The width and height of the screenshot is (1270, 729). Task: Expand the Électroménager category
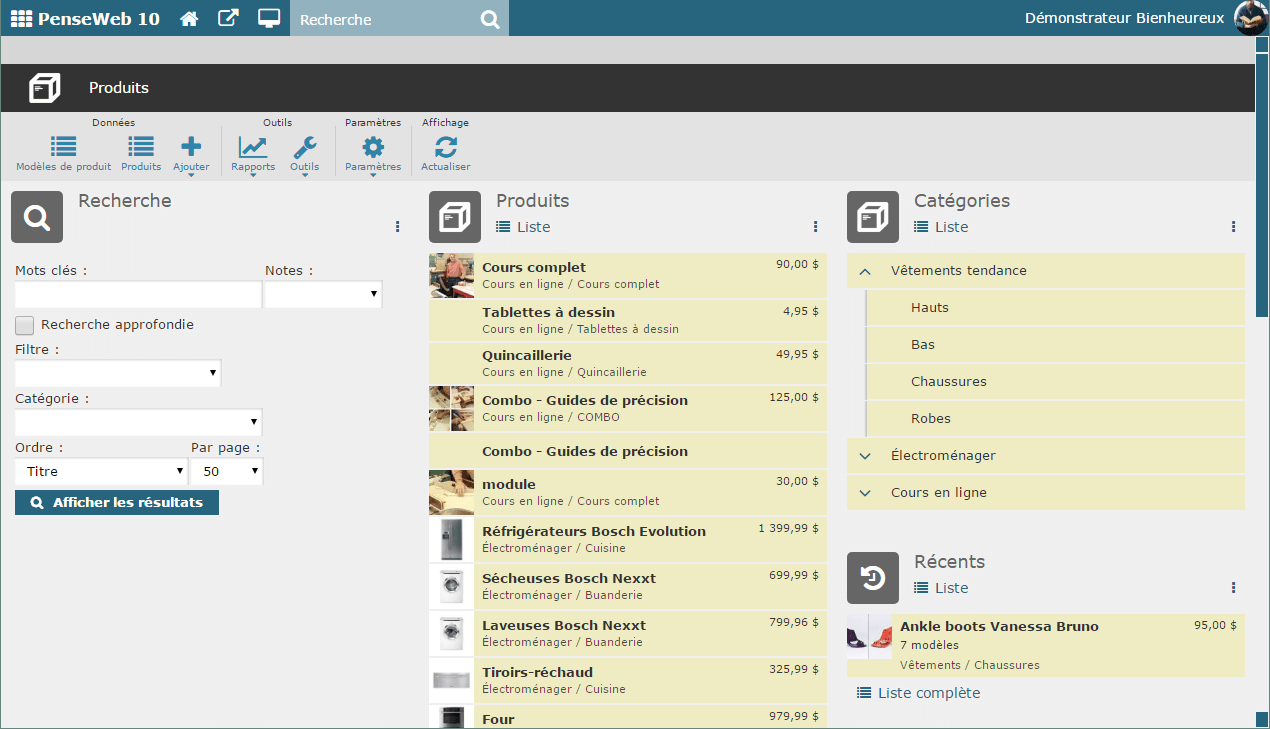[x=866, y=456]
